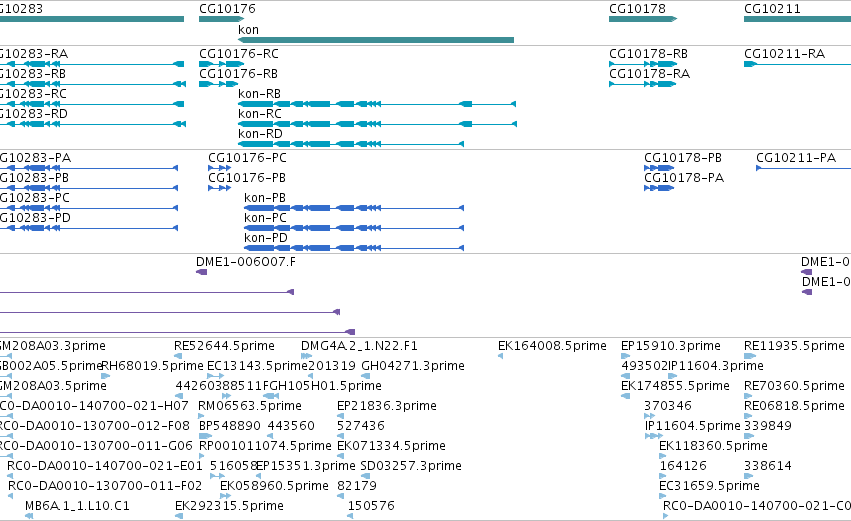
Task: Click the kon gene label
Action: pos(248,30)
